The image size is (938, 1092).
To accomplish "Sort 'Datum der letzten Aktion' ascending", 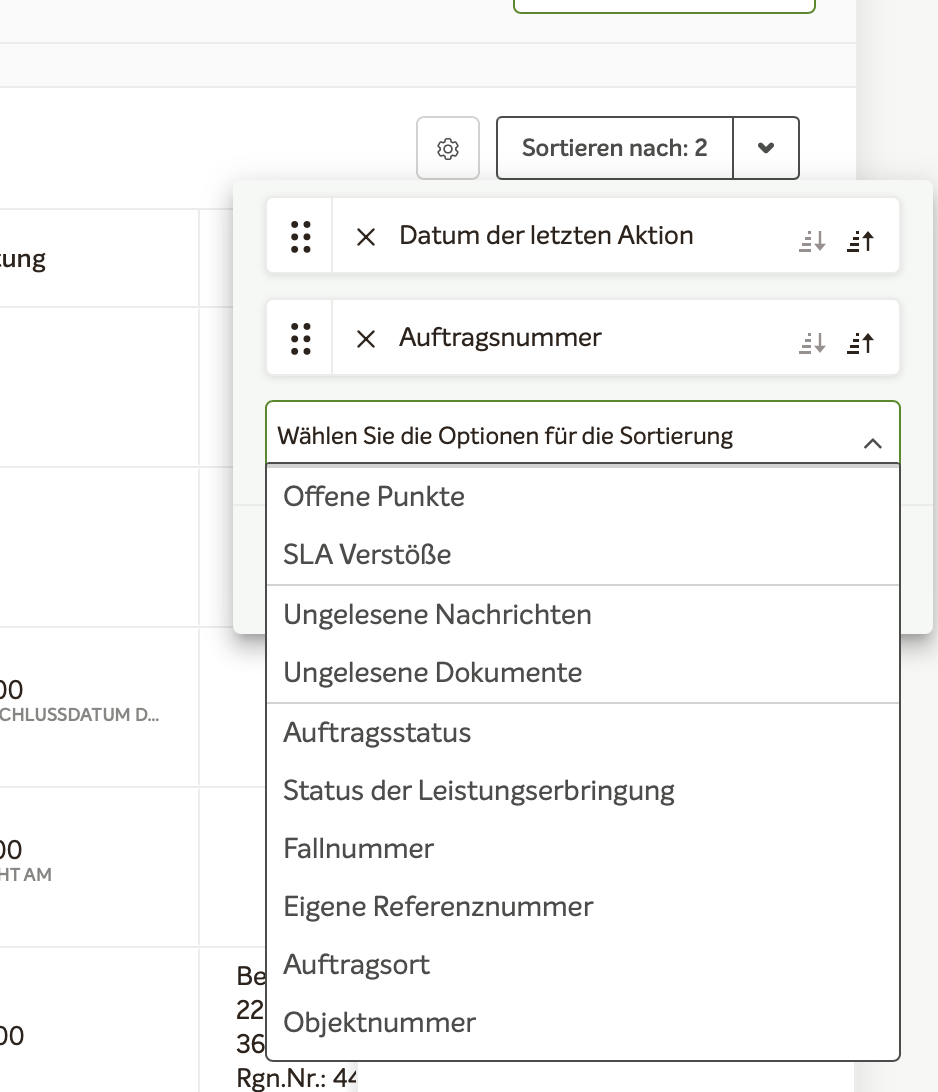I will [x=860, y=241].
